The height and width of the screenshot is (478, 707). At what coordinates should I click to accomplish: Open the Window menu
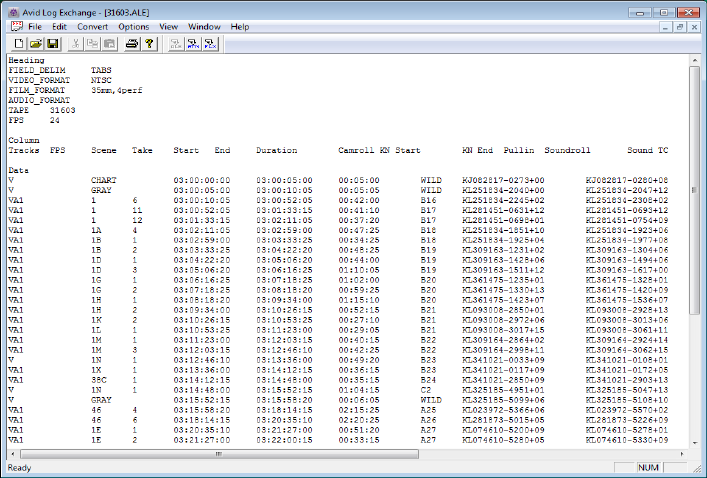click(204, 27)
